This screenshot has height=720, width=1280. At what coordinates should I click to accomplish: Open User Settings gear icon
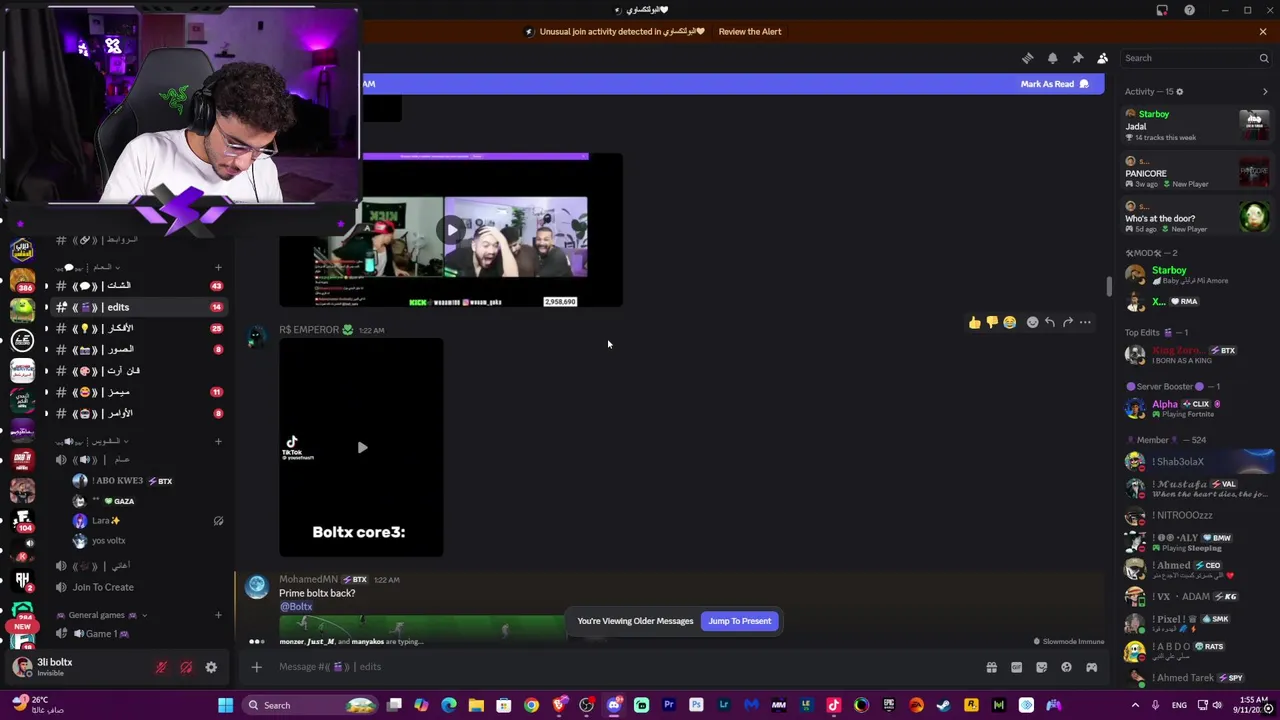211,667
